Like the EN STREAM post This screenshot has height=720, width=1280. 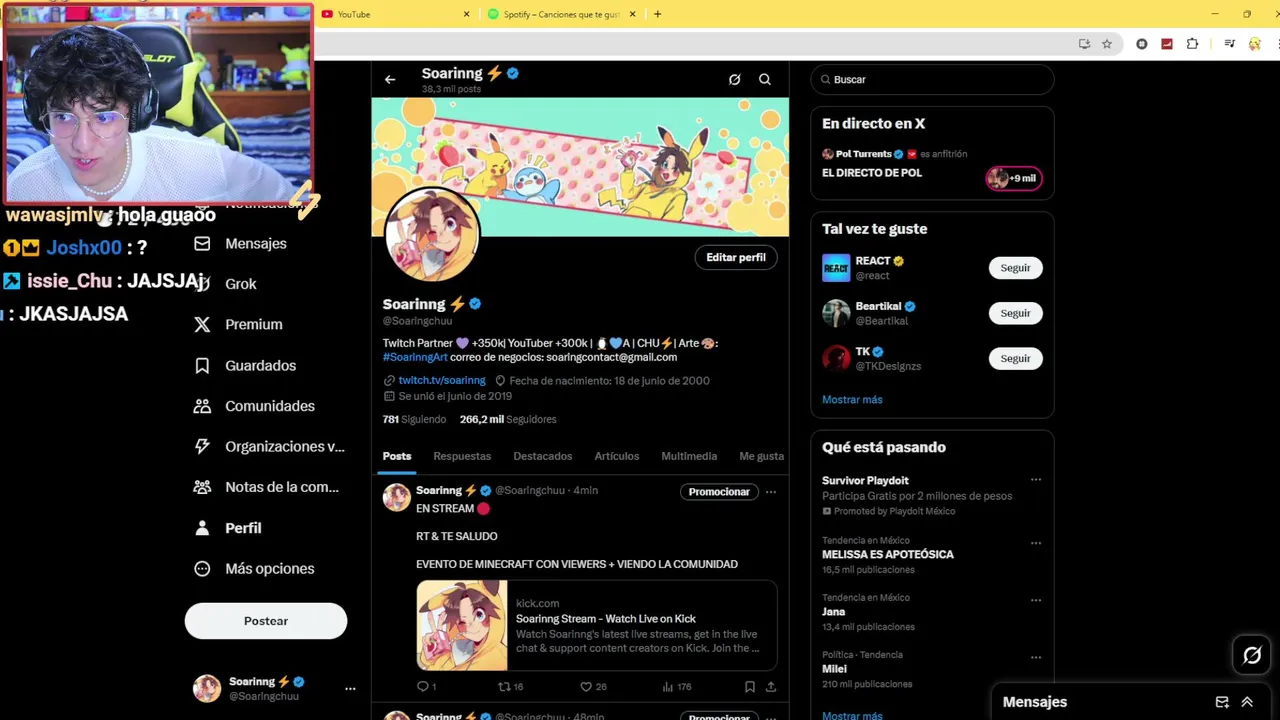click(593, 687)
